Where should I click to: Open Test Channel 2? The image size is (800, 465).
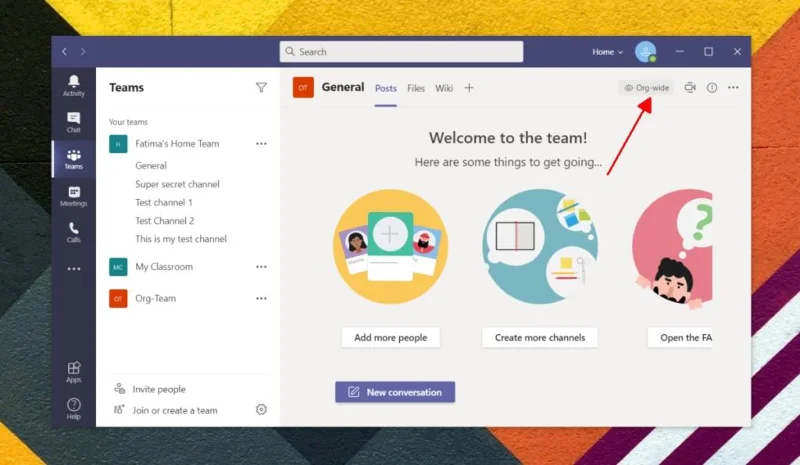pos(164,221)
